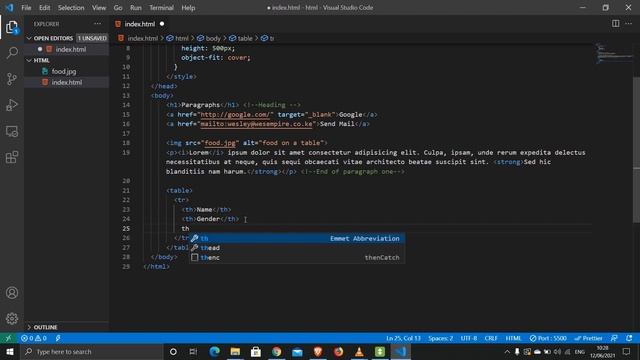Open the Explorer view in activity bar
Viewport: 640px width, 360px height.
click(x=12, y=27)
